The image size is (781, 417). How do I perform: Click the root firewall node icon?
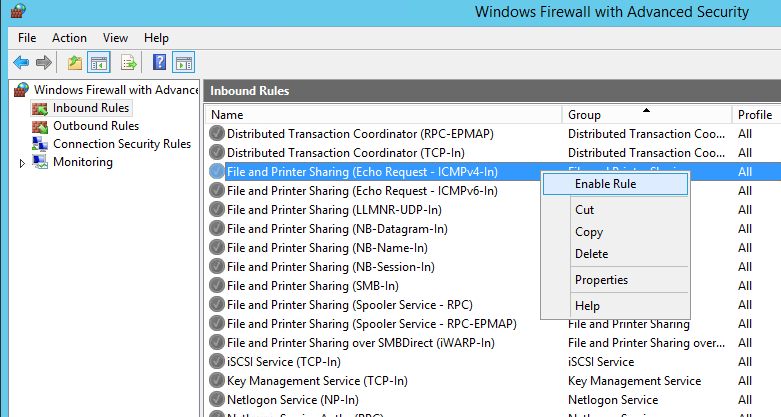click(21, 90)
